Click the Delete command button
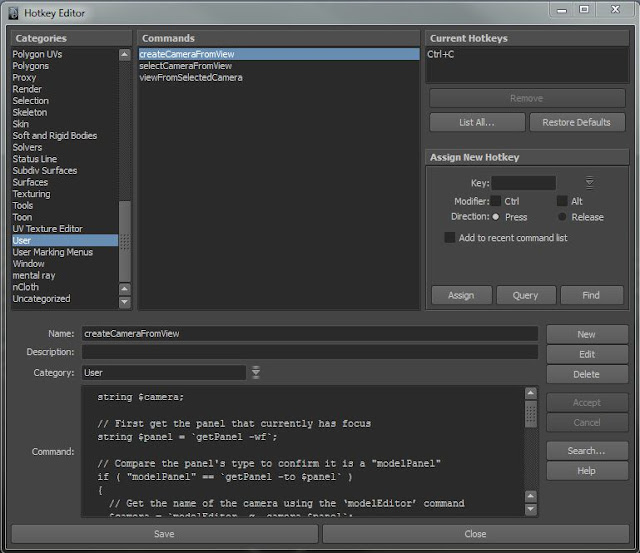This screenshot has width=640, height=553. point(587,374)
